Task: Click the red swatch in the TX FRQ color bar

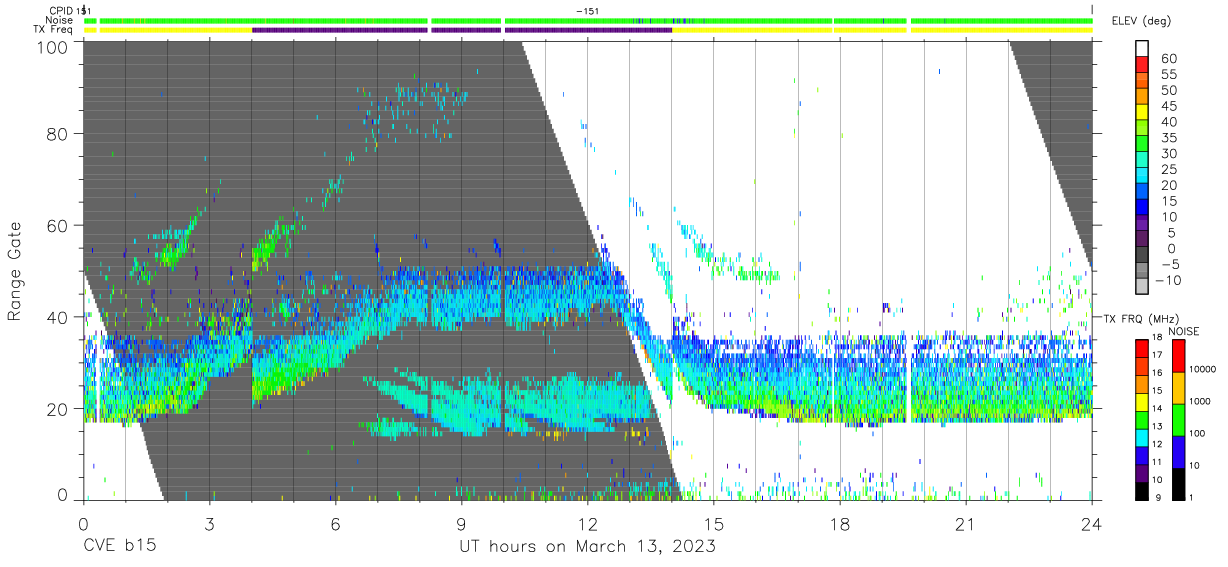Action: click(x=1142, y=347)
